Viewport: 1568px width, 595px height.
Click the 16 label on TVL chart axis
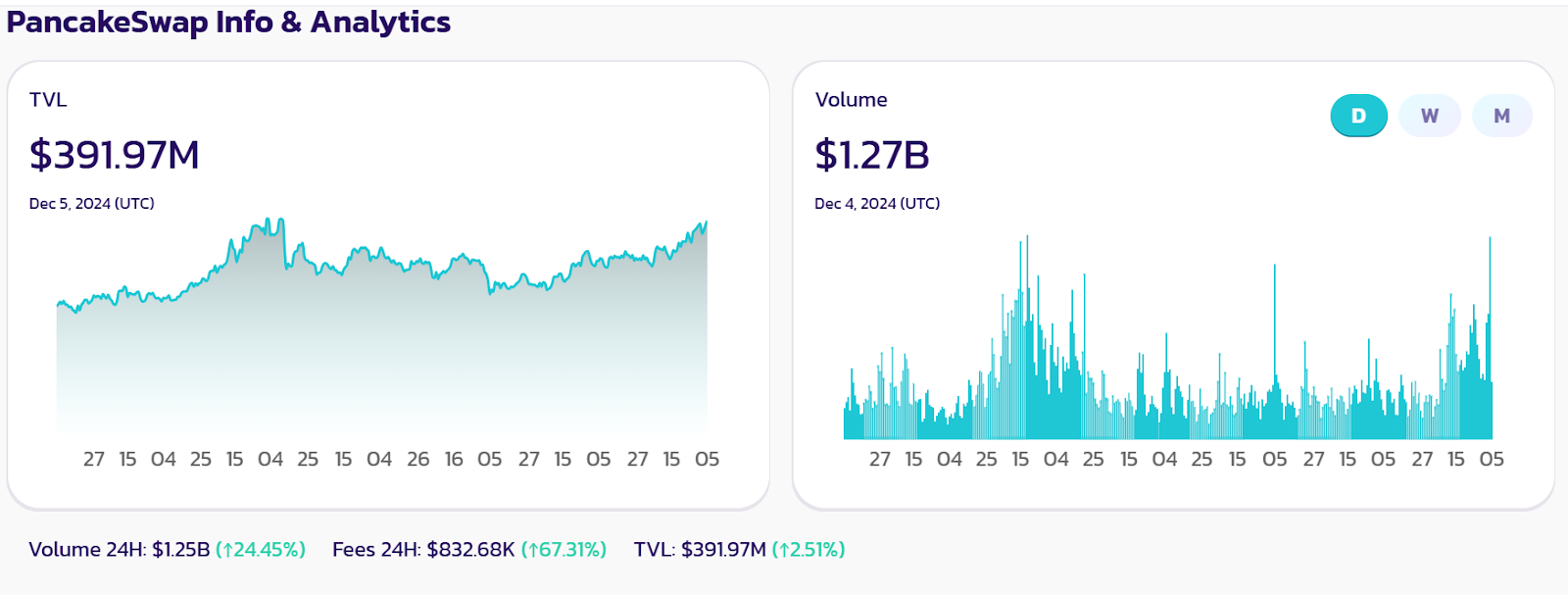pyautogui.click(x=454, y=459)
